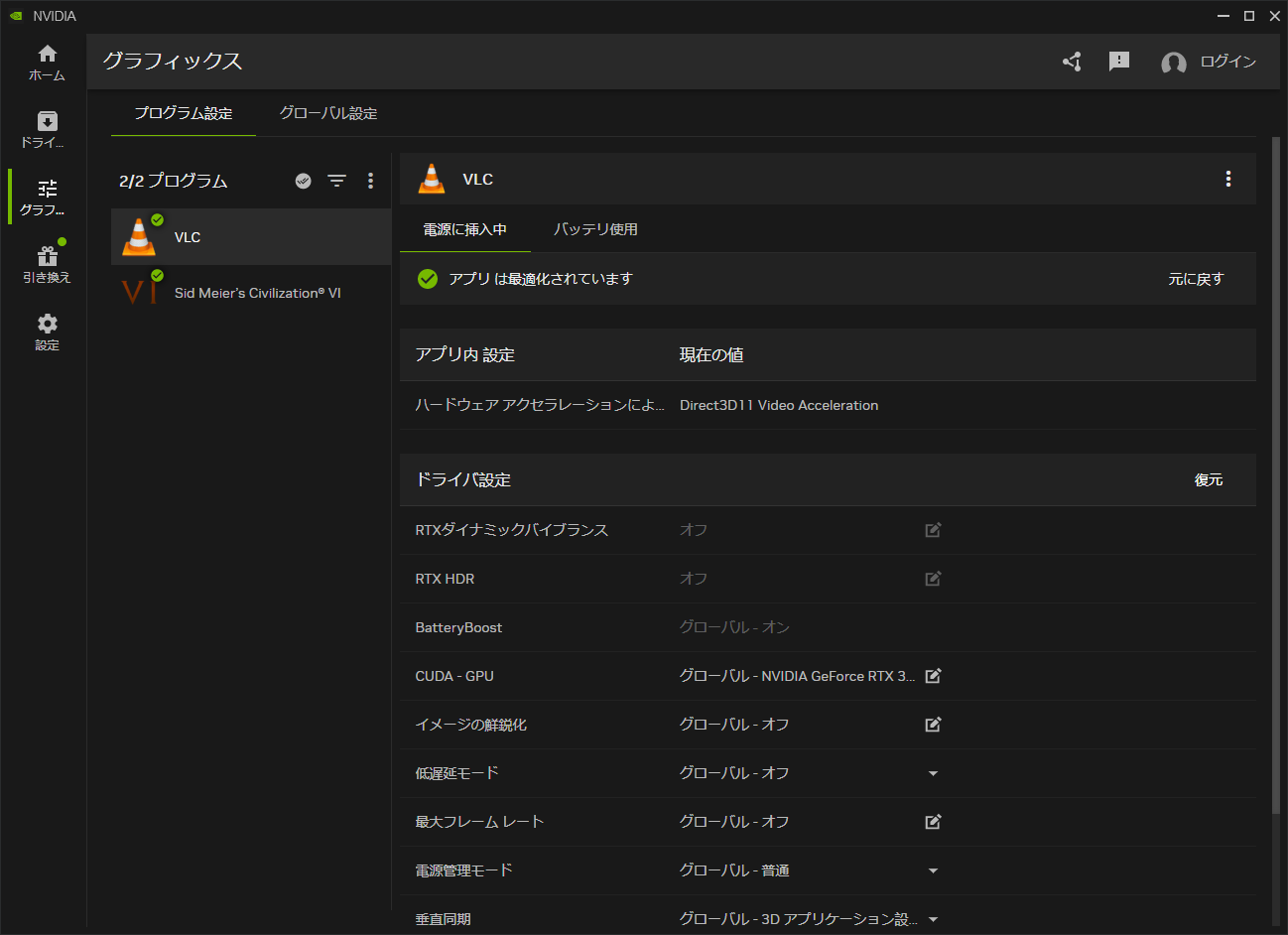
Task: Click the NVIDIA logo in title bar
Action: coord(16,16)
